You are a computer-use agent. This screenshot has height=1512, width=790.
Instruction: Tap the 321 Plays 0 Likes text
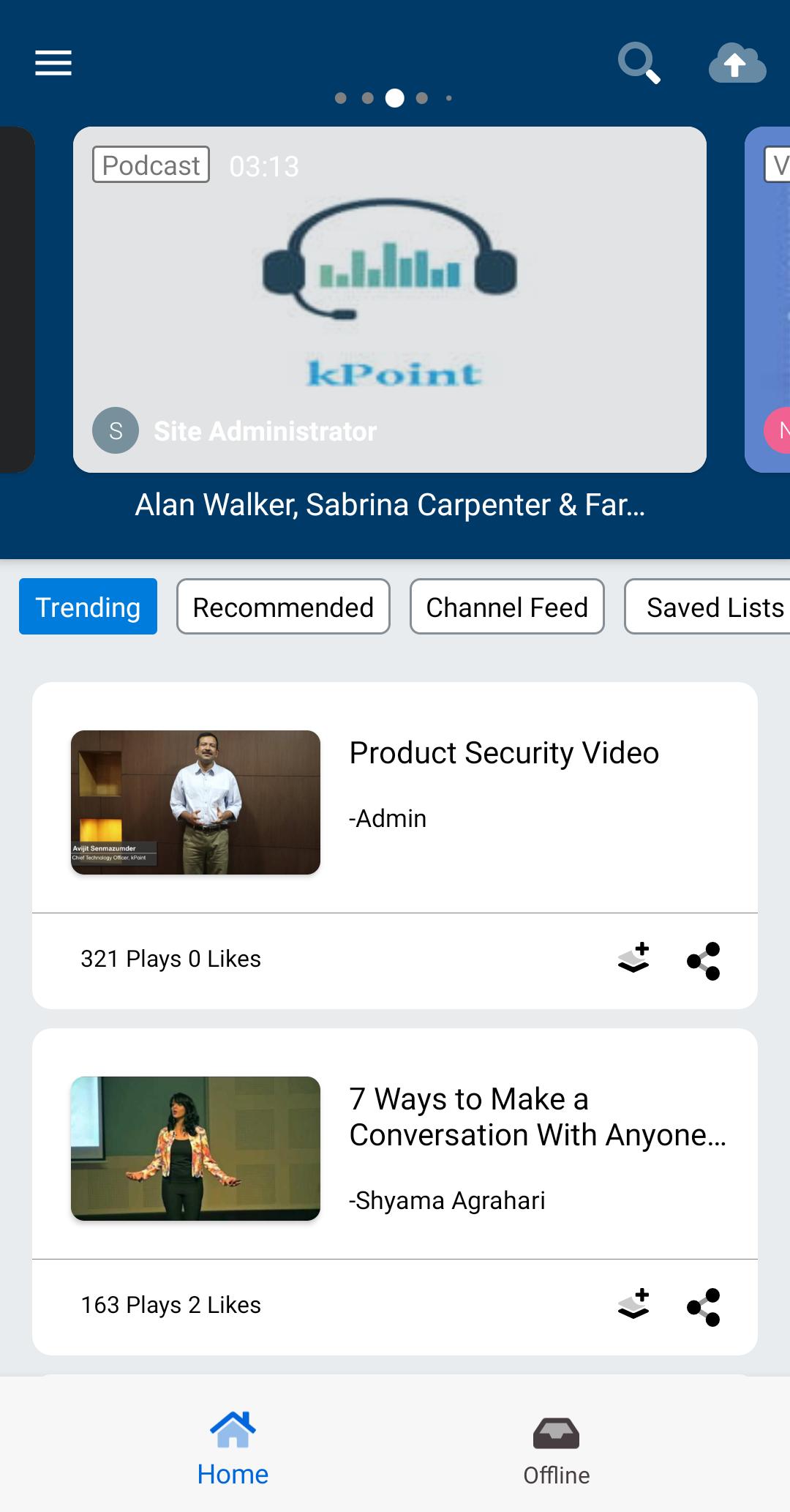170,959
